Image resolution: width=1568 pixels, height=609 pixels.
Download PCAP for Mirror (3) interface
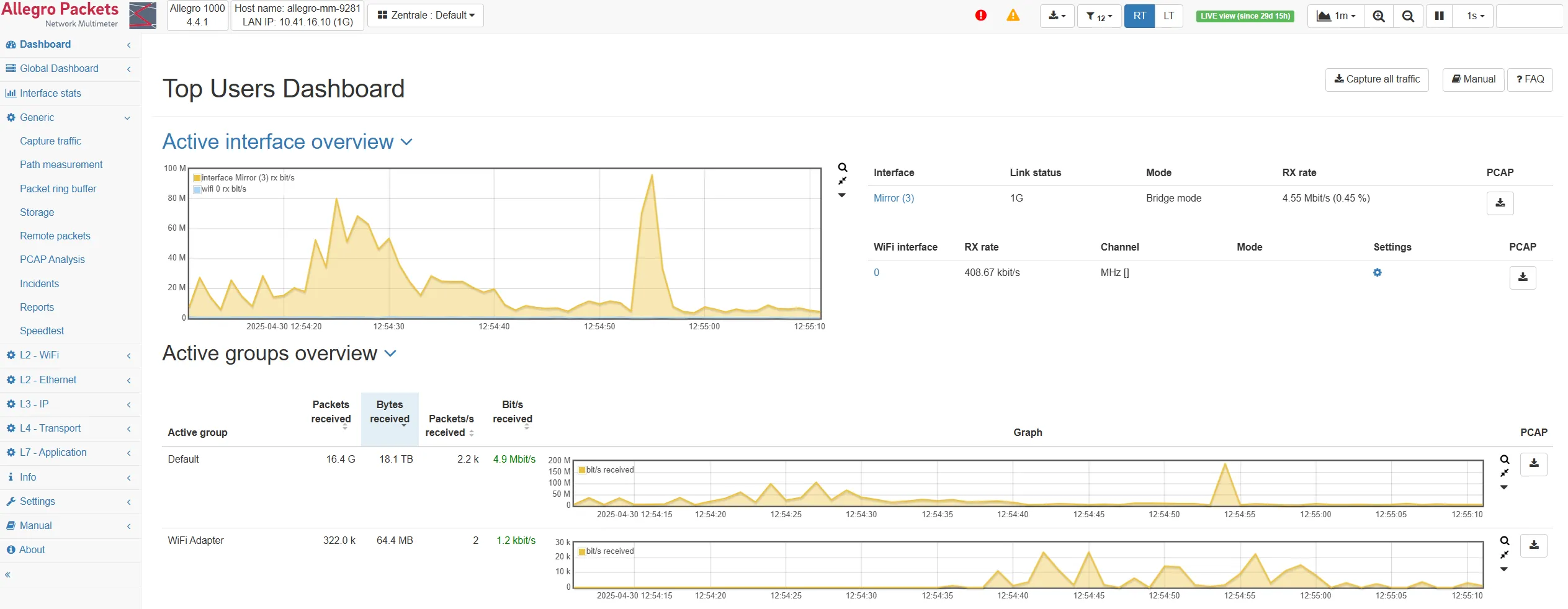coord(1499,203)
